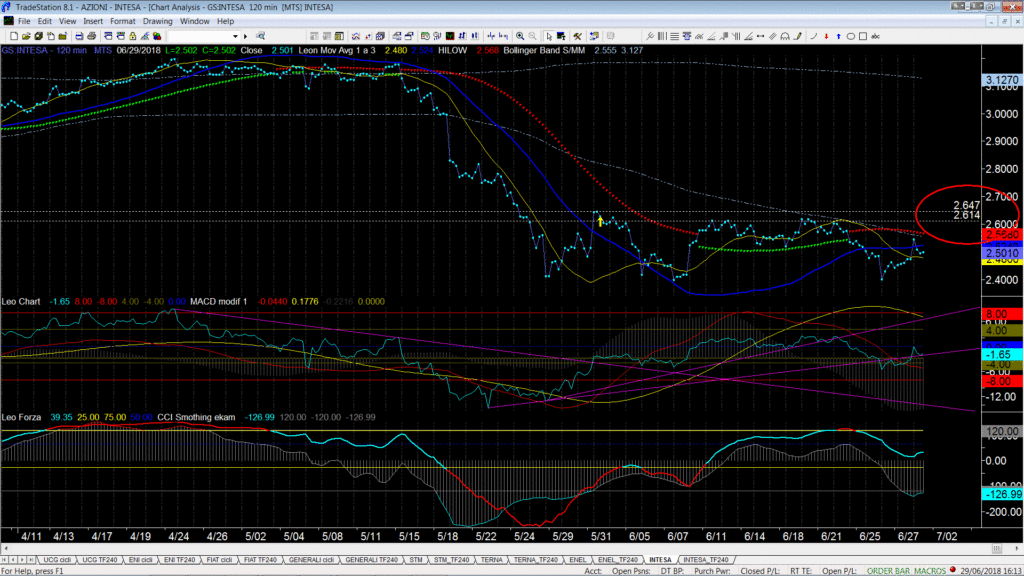Open the Format menu
Image resolution: width=1024 pixels, height=576 pixels.
tap(122, 21)
